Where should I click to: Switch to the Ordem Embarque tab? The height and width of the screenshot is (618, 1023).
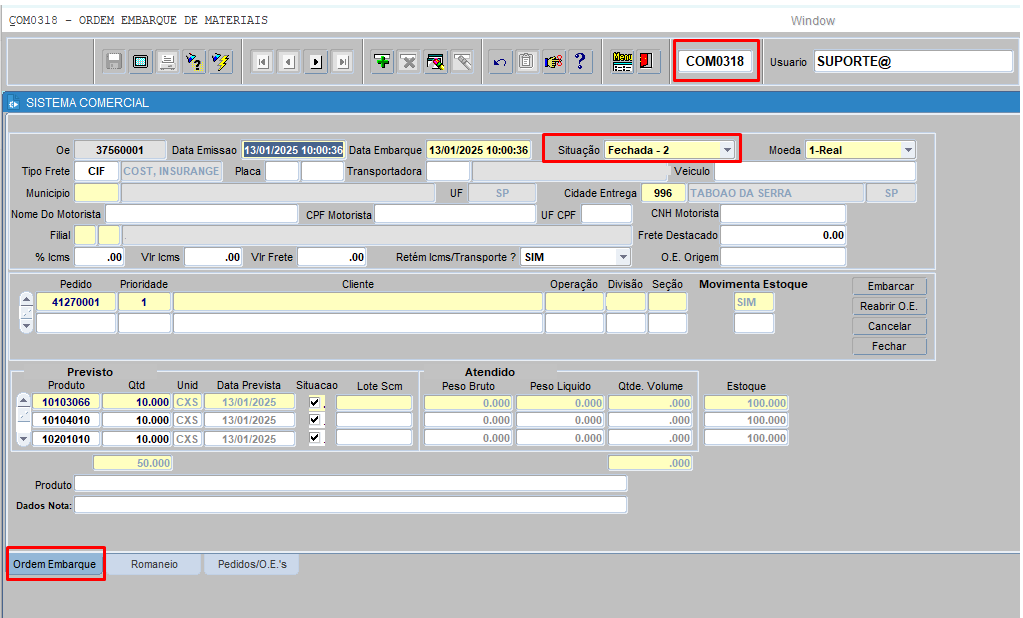(x=55, y=564)
